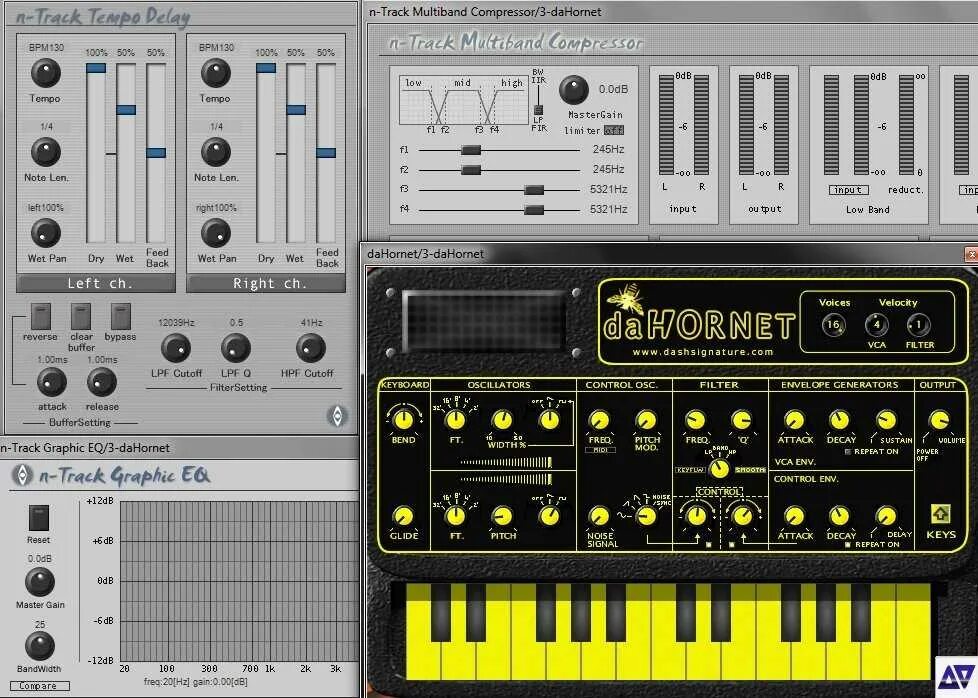This screenshot has width=978, height=698.
Task: Click the HPF Cutoff knob
Action: pos(311,348)
